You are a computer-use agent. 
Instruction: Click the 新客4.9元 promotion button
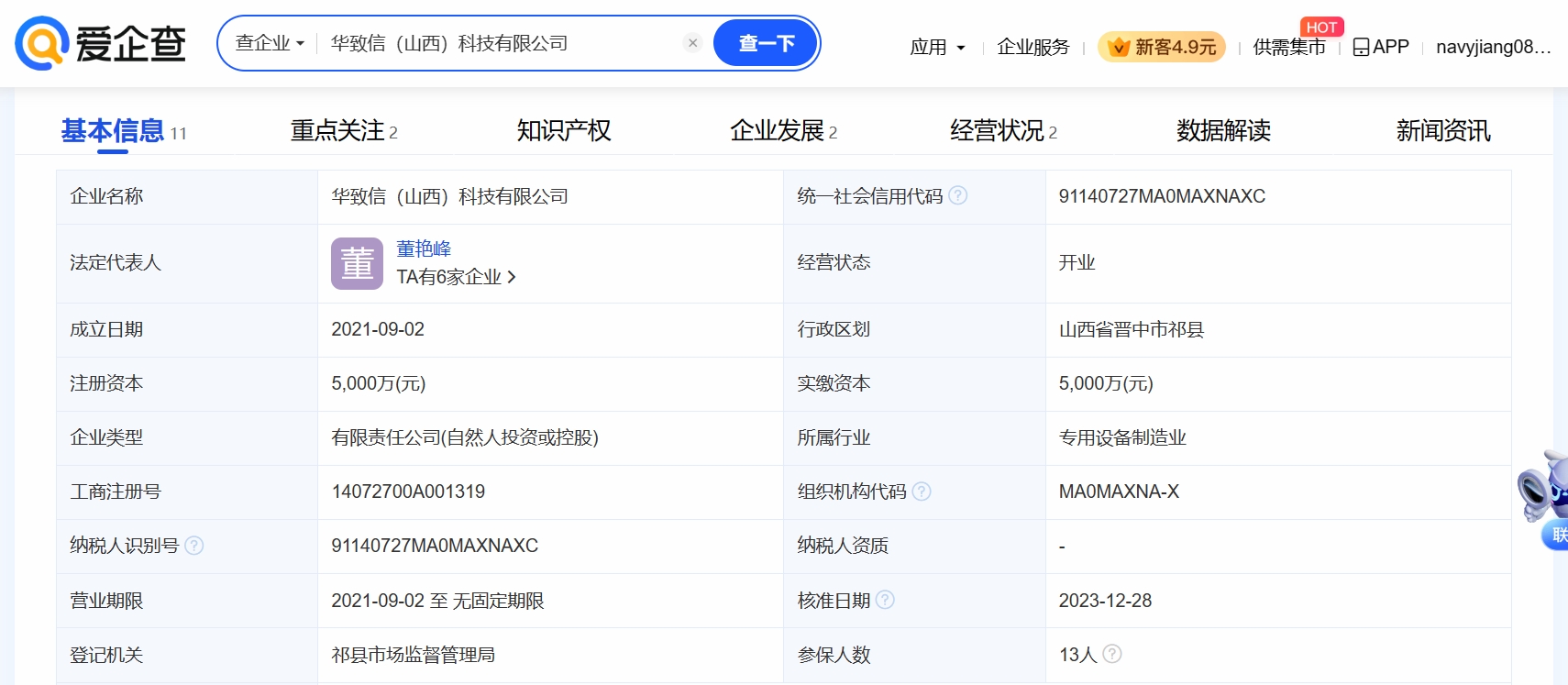click(x=1162, y=47)
